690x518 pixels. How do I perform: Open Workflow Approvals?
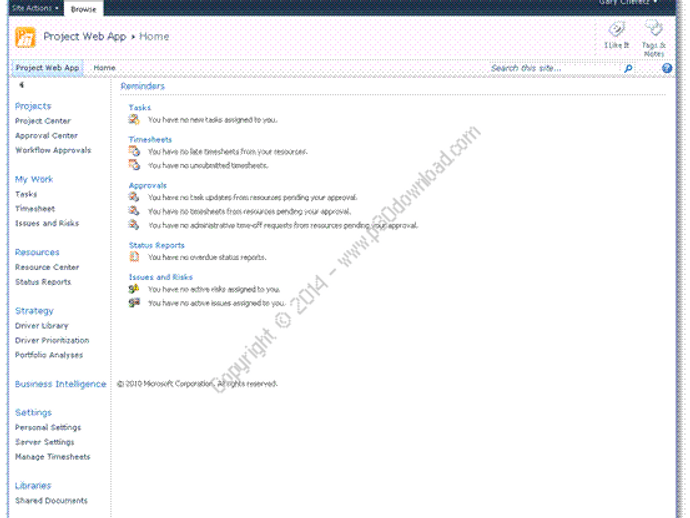tap(53, 150)
